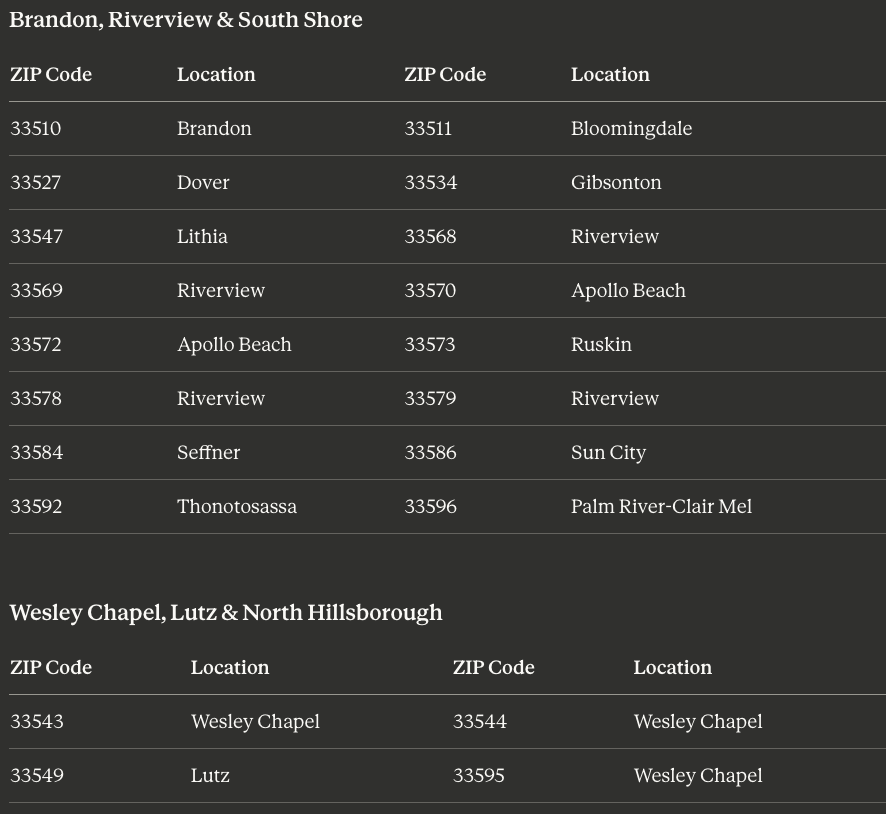Click Wesley Chapel next to ZIP 33595
This screenshot has width=886, height=814.
point(698,776)
